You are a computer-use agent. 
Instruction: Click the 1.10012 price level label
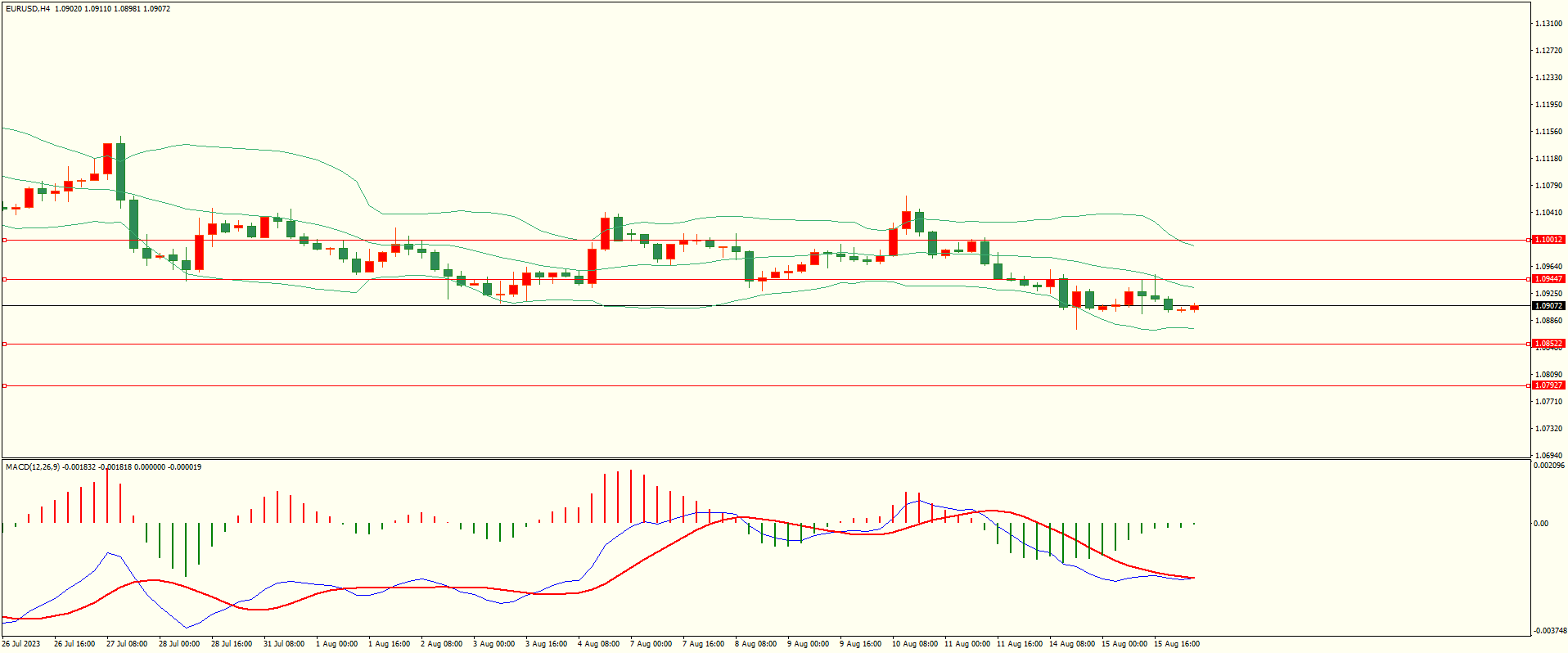pyautogui.click(x=1548, y=240)
